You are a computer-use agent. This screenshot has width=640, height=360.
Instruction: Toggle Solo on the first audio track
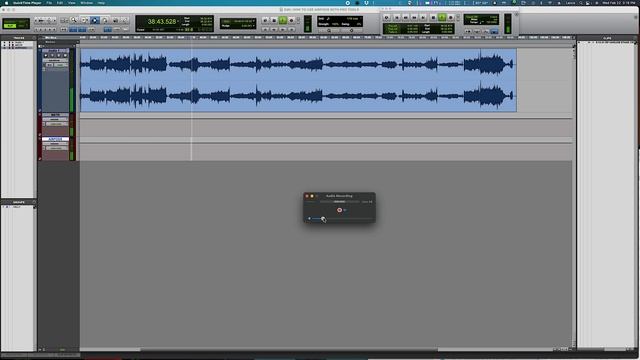pos(59,56)
